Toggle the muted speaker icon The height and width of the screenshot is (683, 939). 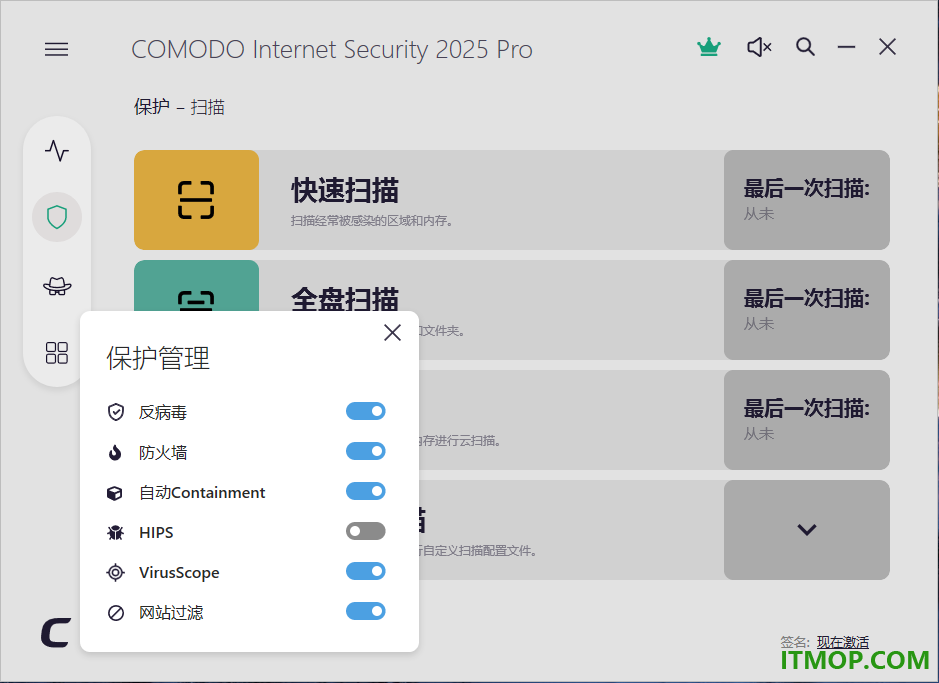coord(759,47)
